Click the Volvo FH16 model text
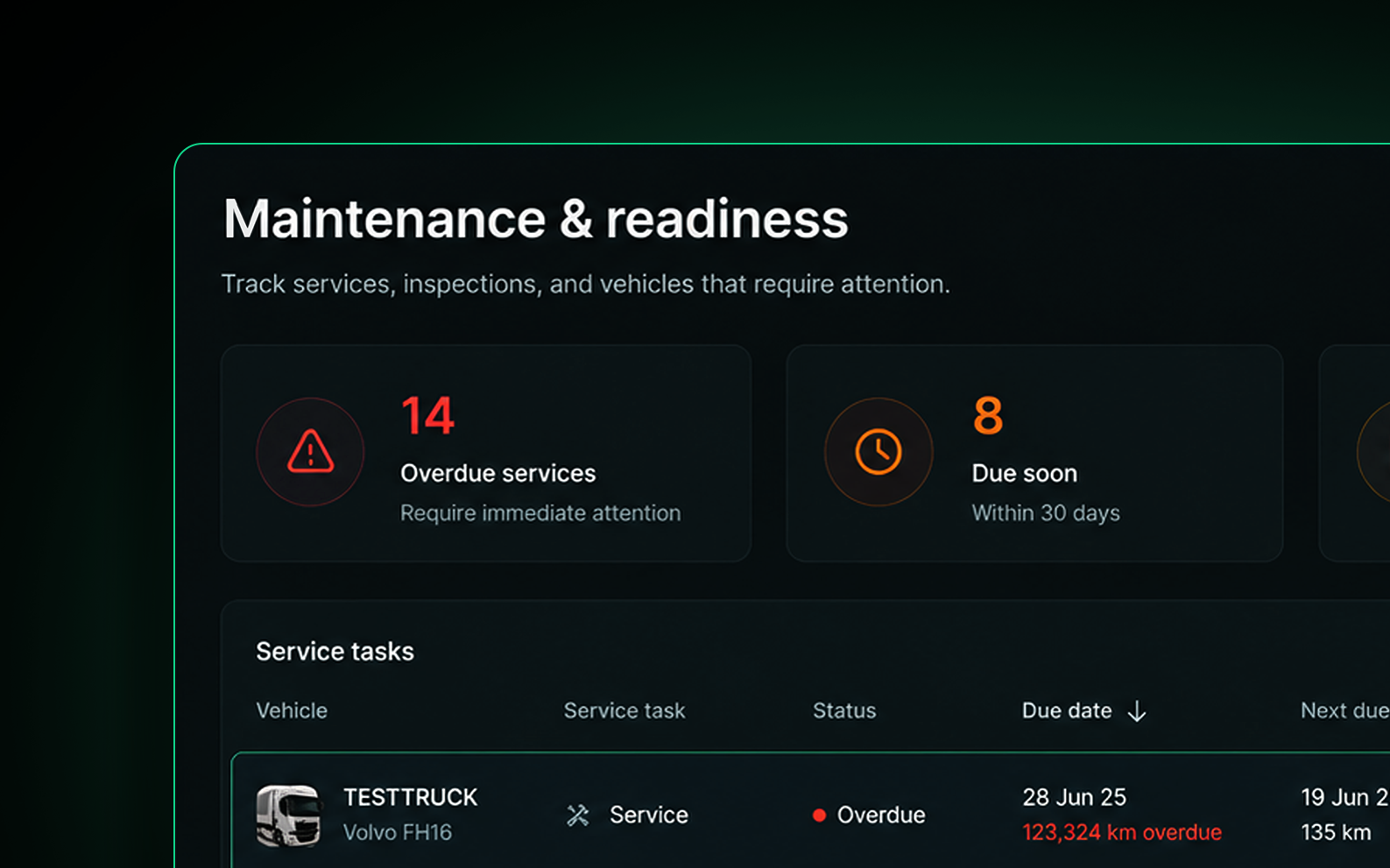Image resolution: width=1390 pixels, height=868 pixels. [398, 832]
